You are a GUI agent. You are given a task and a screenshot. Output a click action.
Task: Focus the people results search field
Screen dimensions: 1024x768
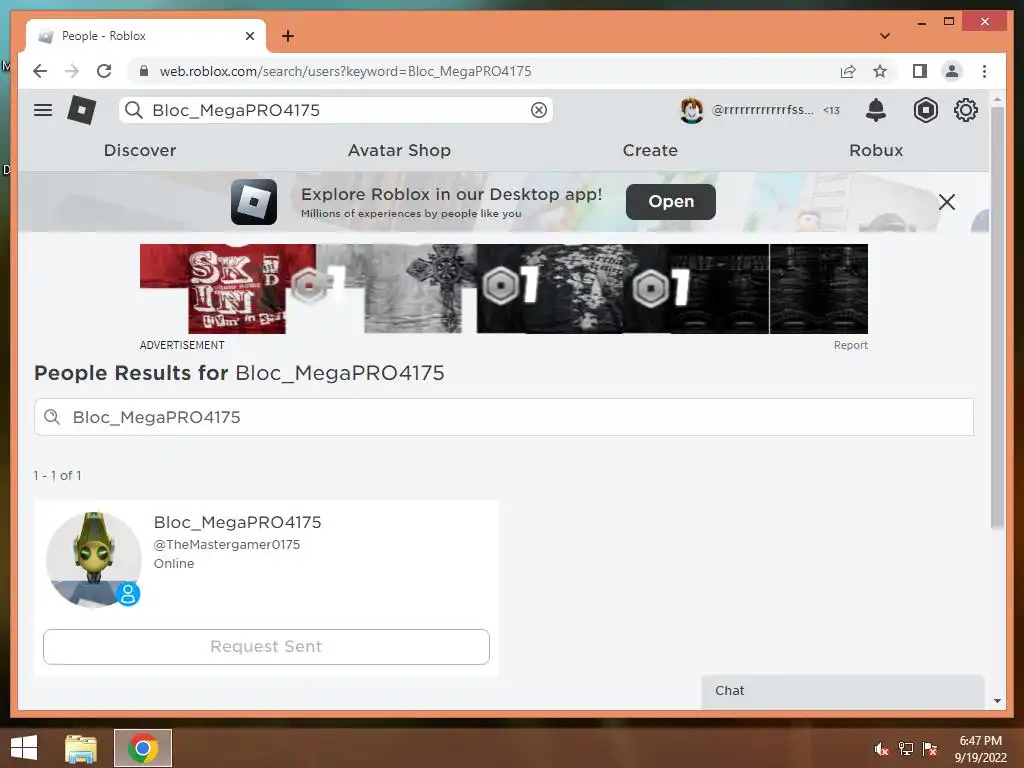tap(504, 417)
